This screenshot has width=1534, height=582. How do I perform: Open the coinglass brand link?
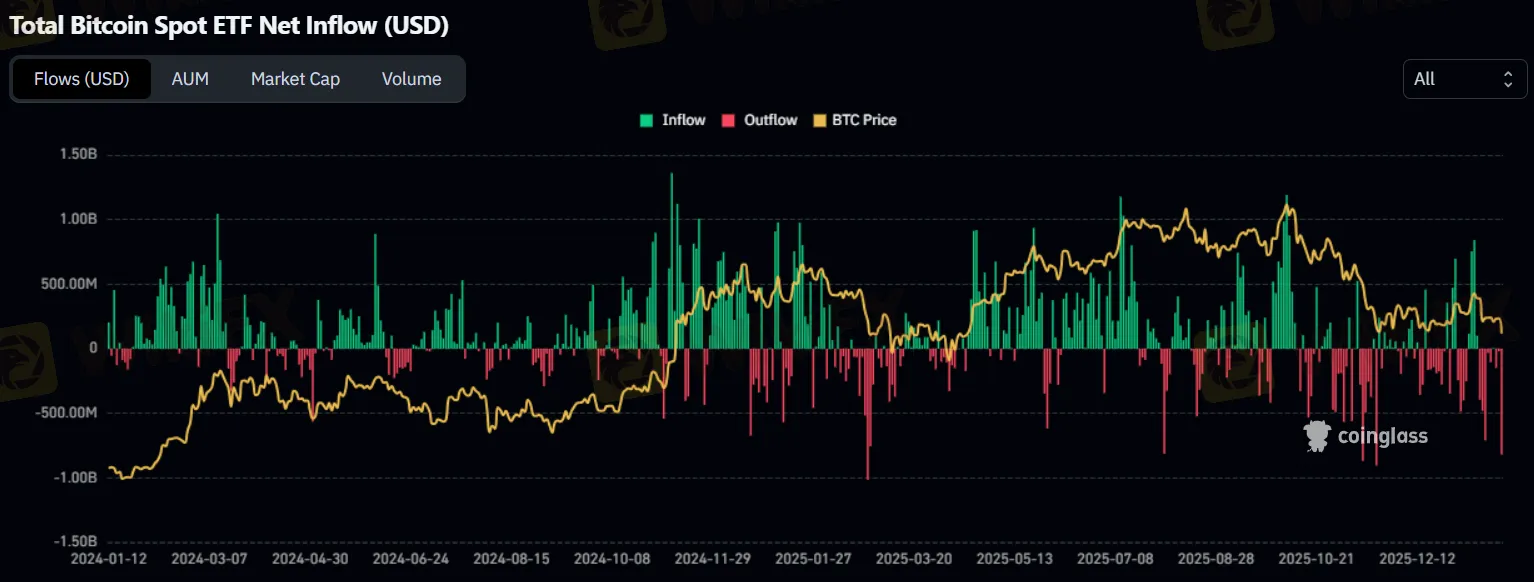click(x=1381, y=435)
